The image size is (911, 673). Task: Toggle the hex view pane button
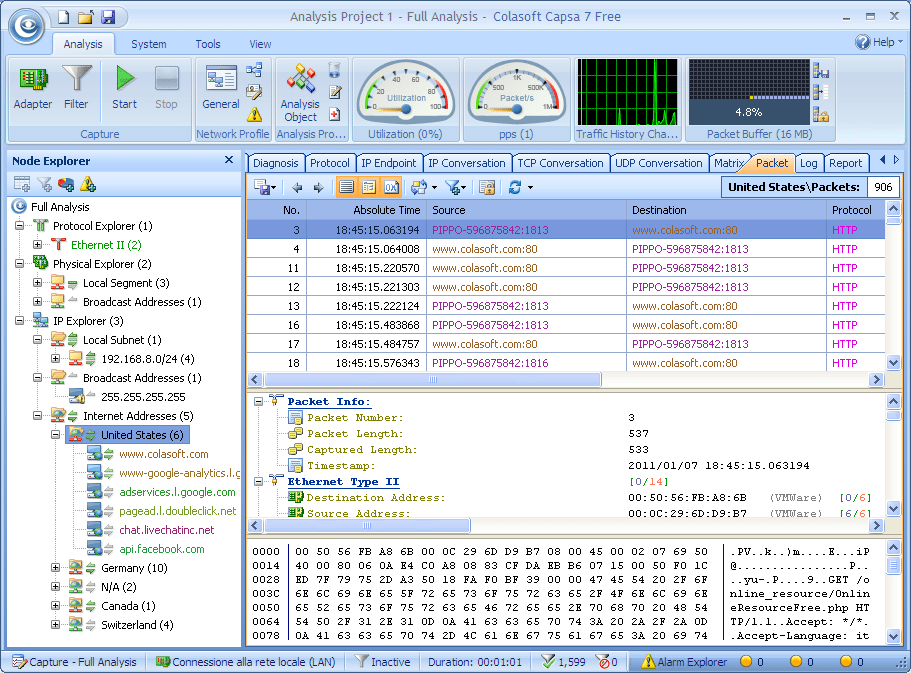(x=391, y=187)
